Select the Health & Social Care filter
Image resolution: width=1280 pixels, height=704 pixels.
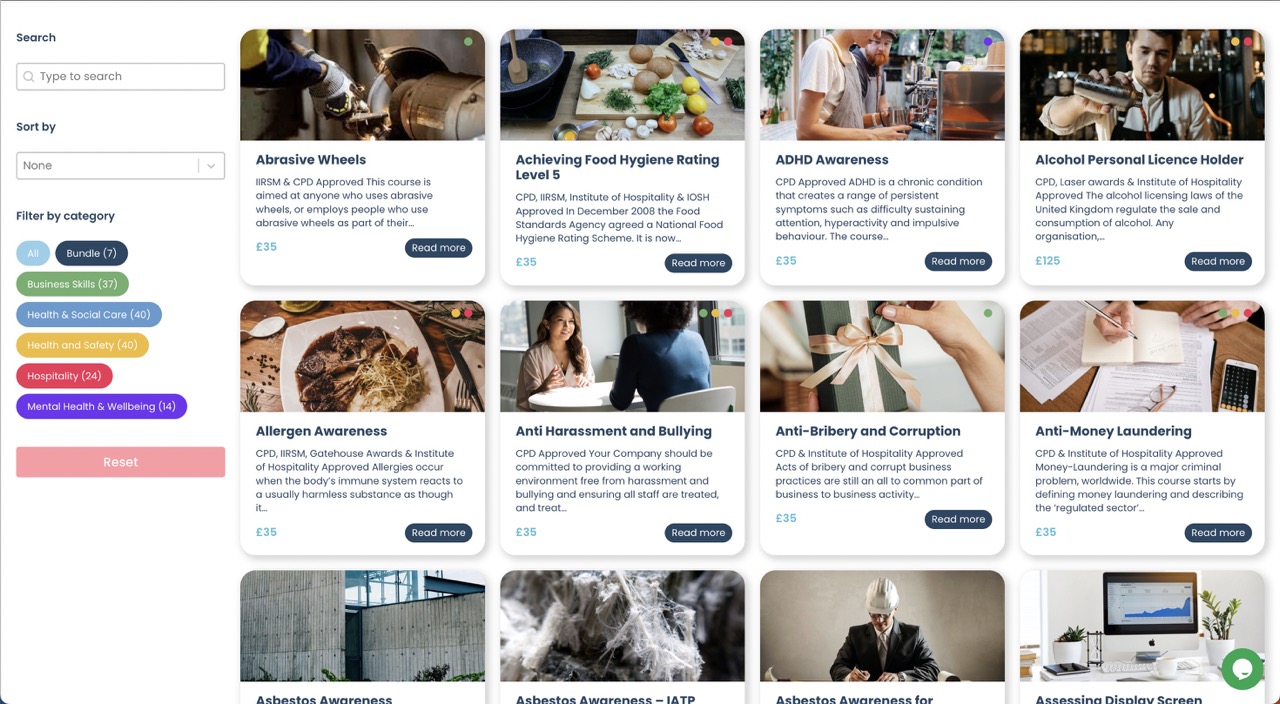pos(89,315)
